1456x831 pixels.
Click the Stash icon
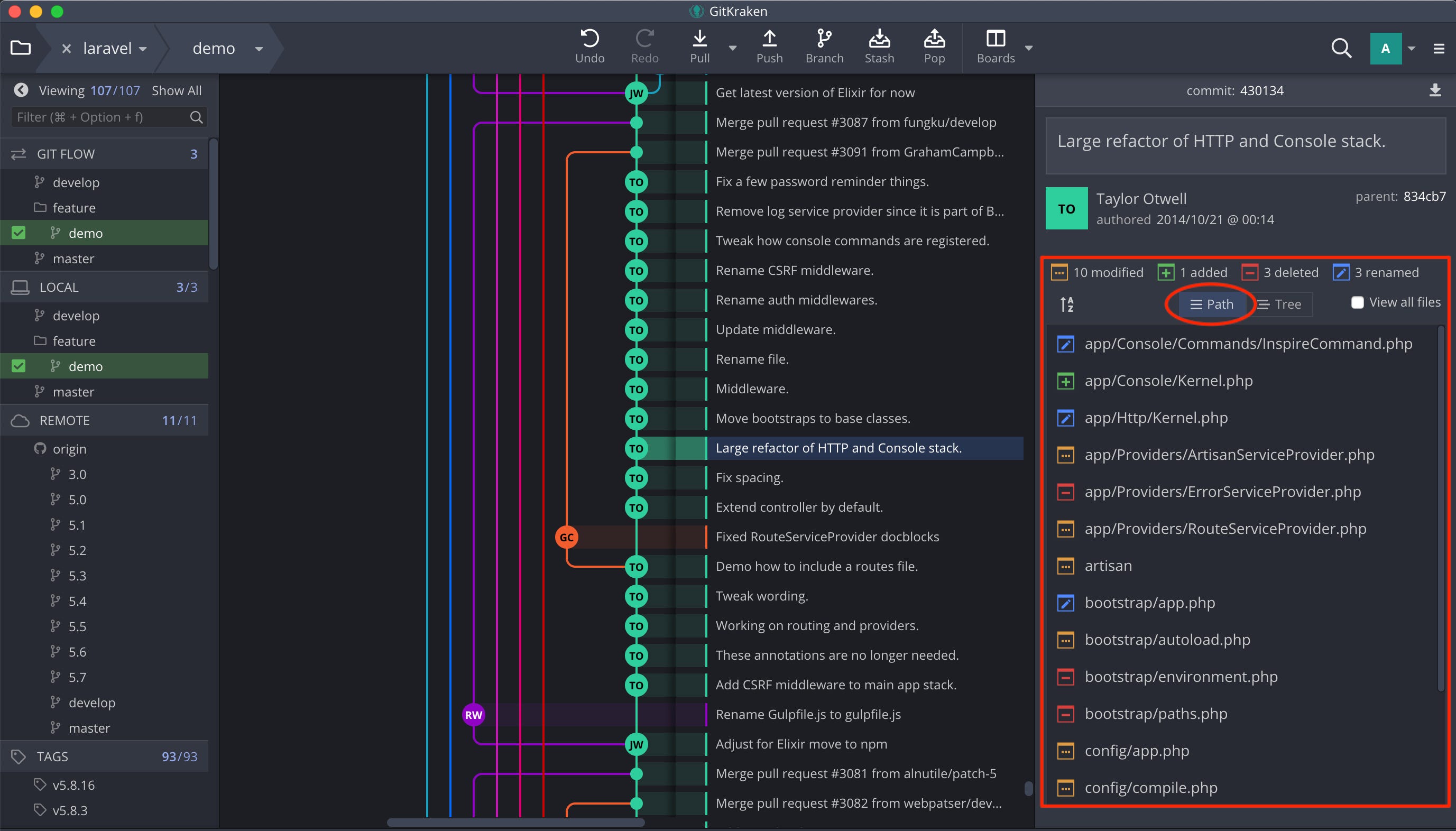pos(879,39)
